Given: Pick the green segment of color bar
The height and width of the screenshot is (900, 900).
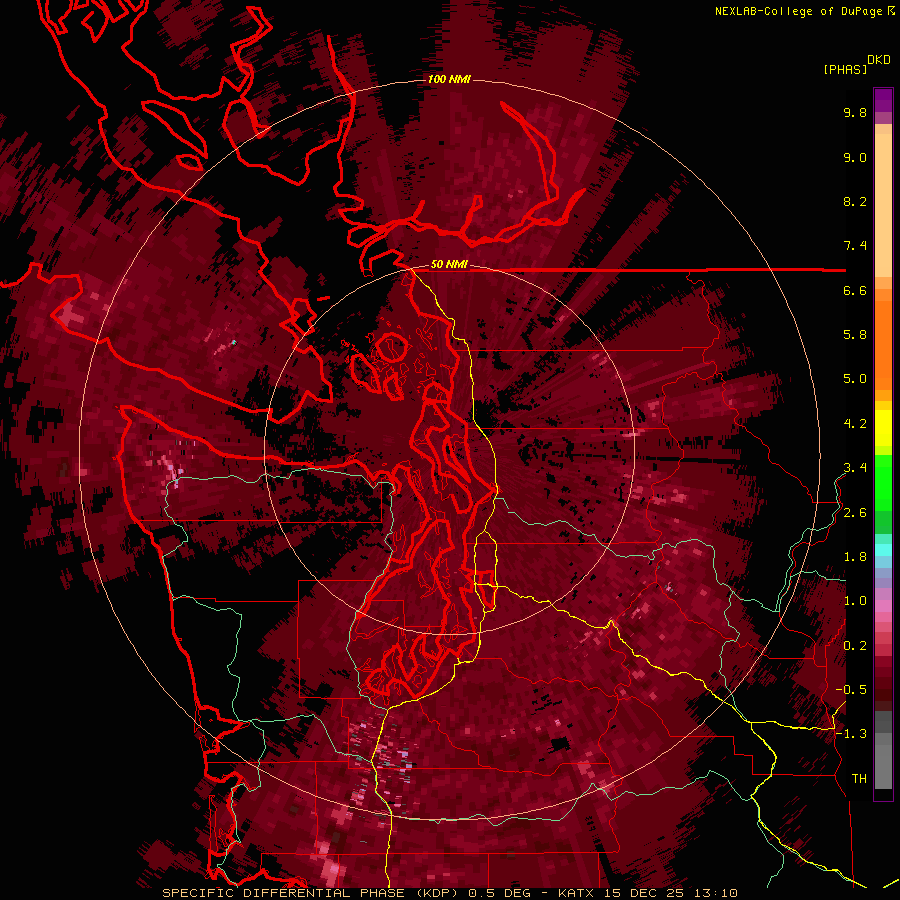Looking at the screenshot, I should 883,485.
